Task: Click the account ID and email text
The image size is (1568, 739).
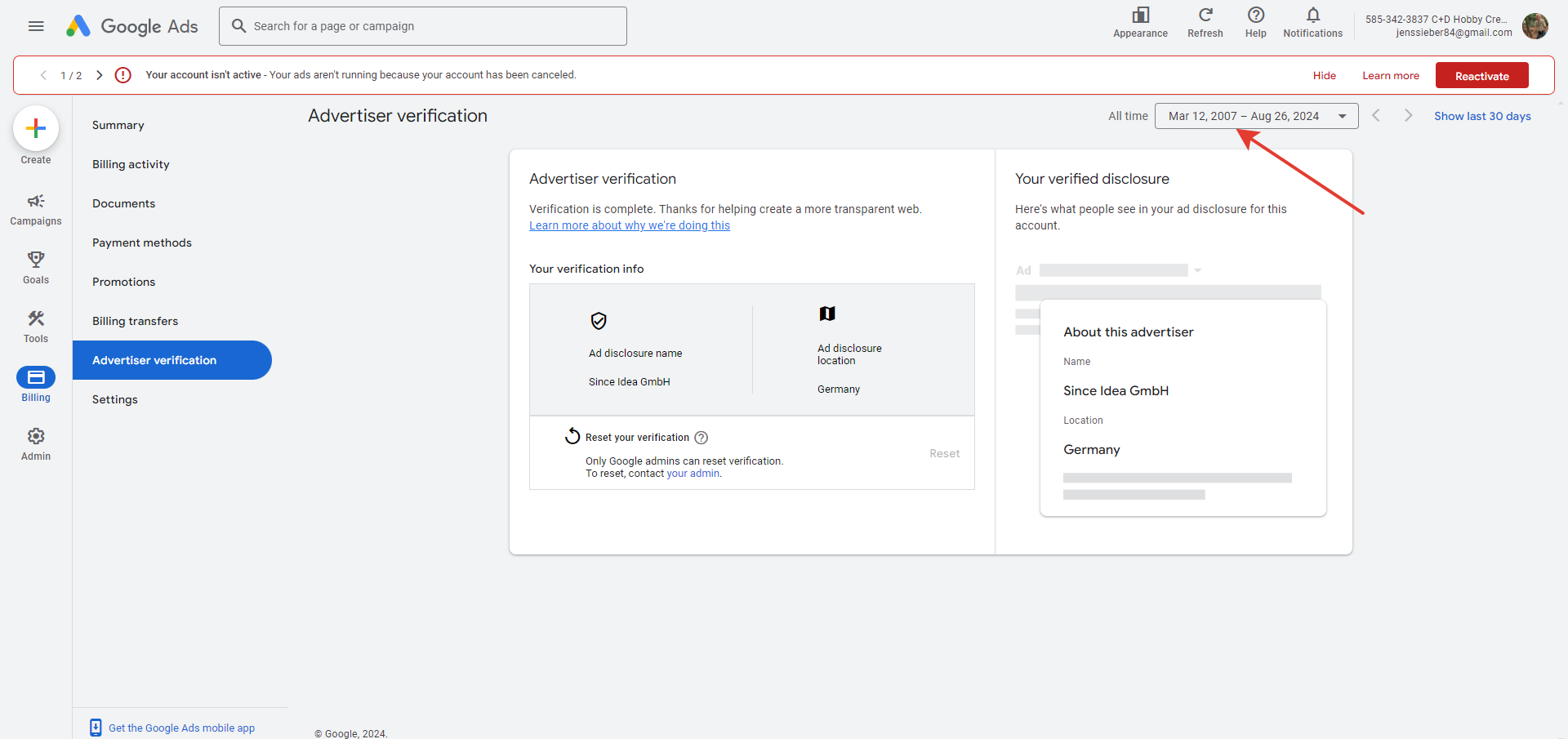Action: (x=1438, y=26)
